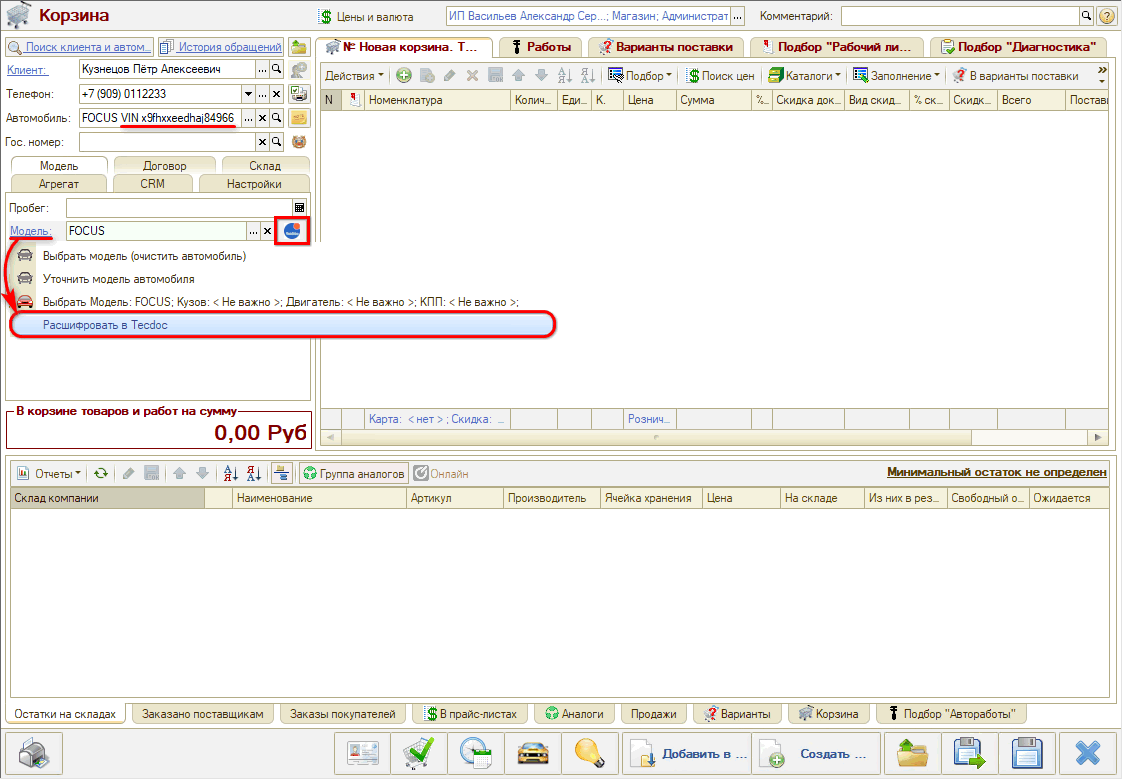Viewport: 1122px width, 779px height.
Task: Open the Телефон dropdown arrow
Action: pyautogui.click(x=248, y=93)
